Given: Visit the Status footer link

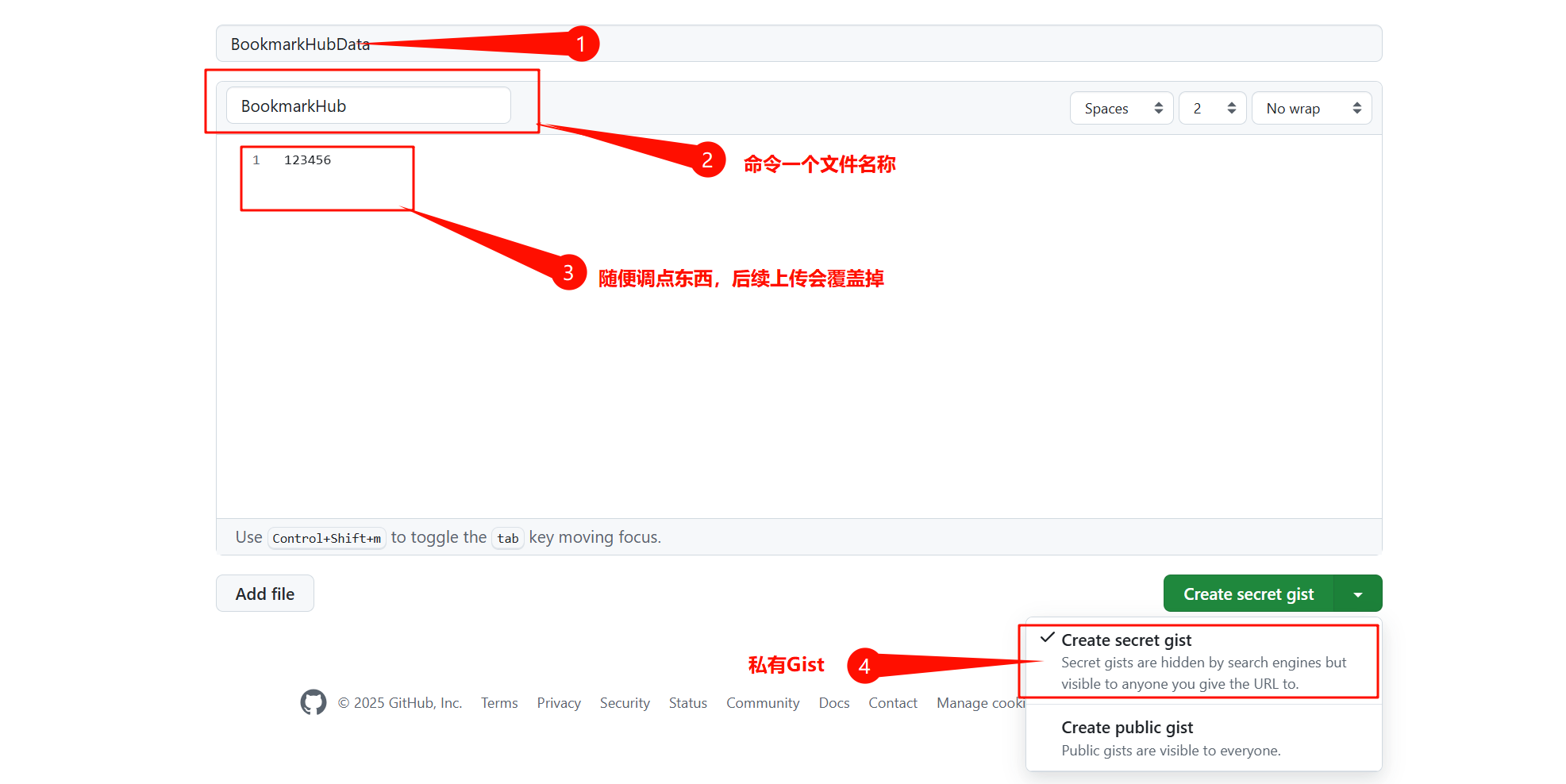Looking at the screenshot, I should pos(687,703).
